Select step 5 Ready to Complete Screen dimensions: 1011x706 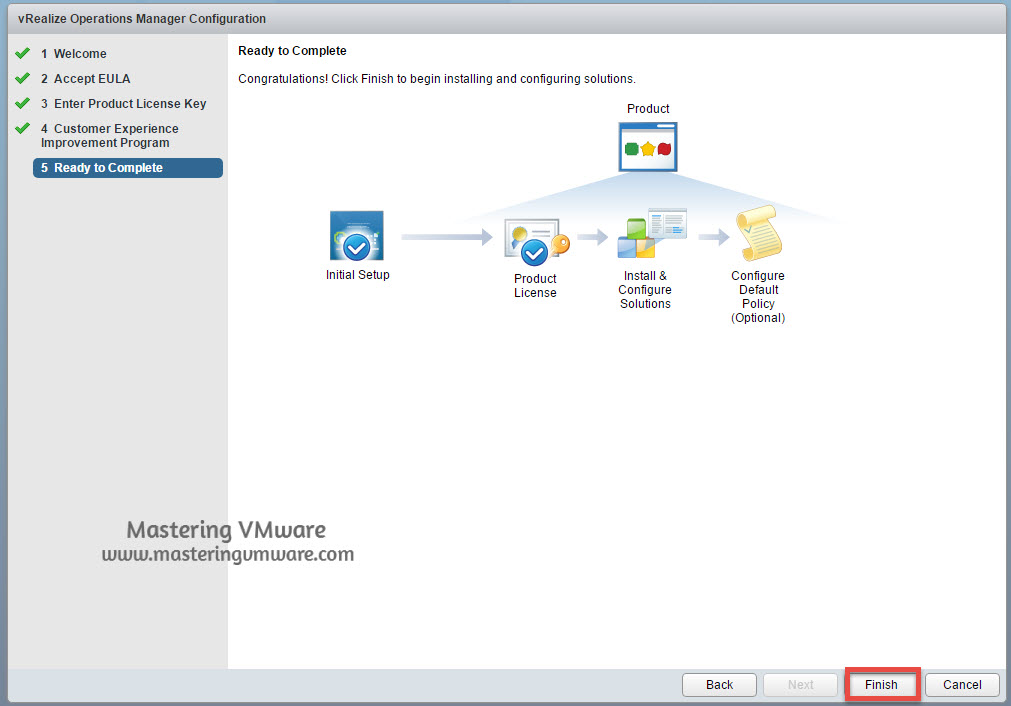tap(128, 168)
